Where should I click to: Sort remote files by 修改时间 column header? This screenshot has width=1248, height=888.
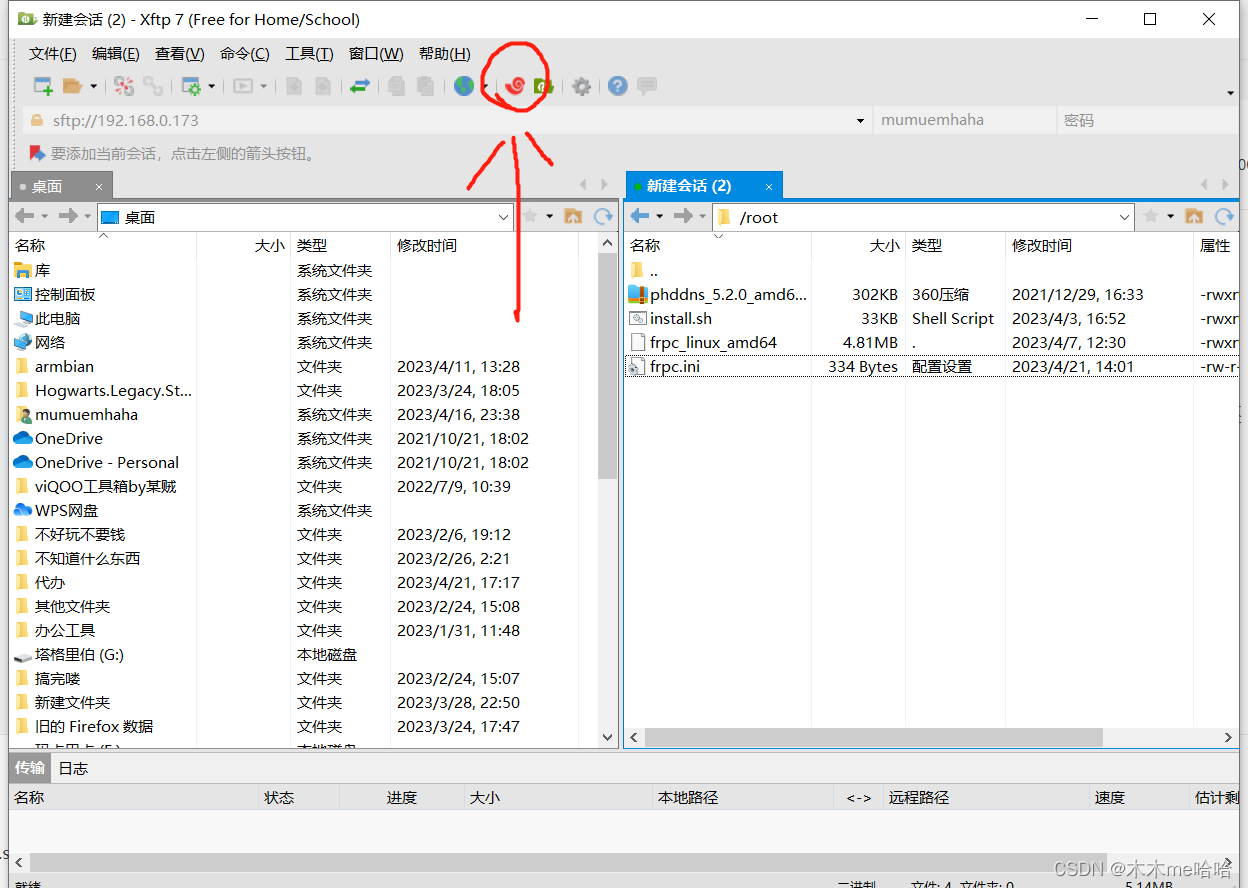(x=1041, y=245)
